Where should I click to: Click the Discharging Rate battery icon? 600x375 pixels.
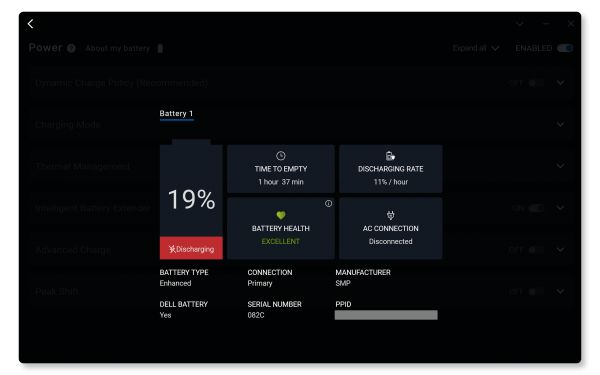coord(390,156)
